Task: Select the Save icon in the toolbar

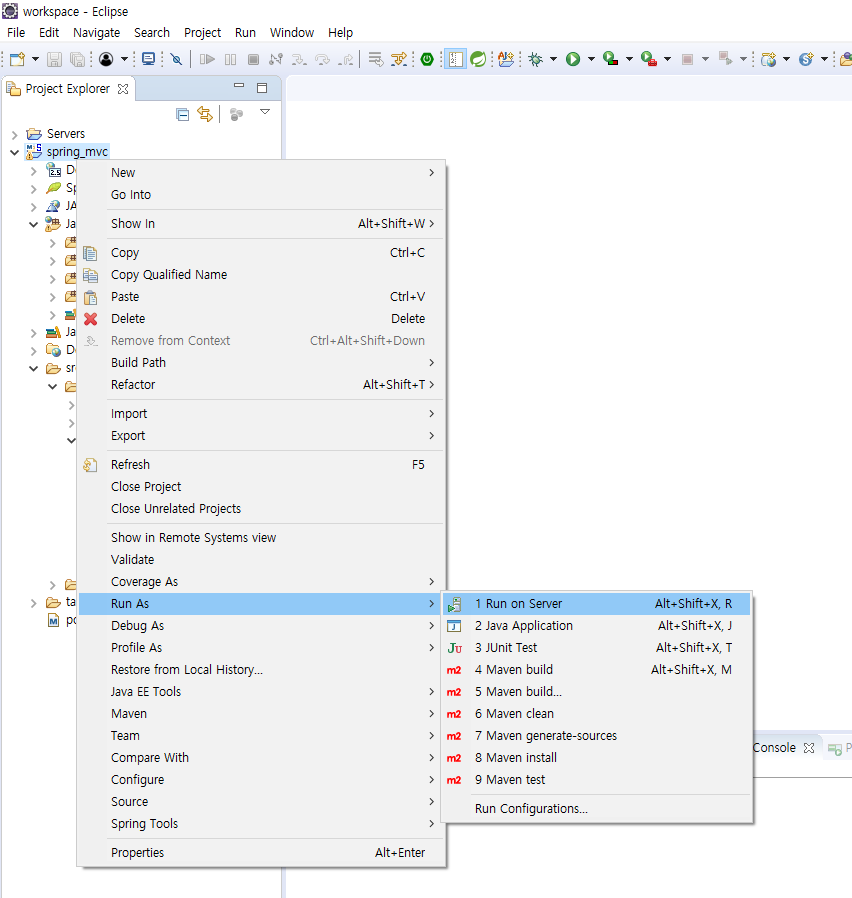Action: tap(53, 60)
